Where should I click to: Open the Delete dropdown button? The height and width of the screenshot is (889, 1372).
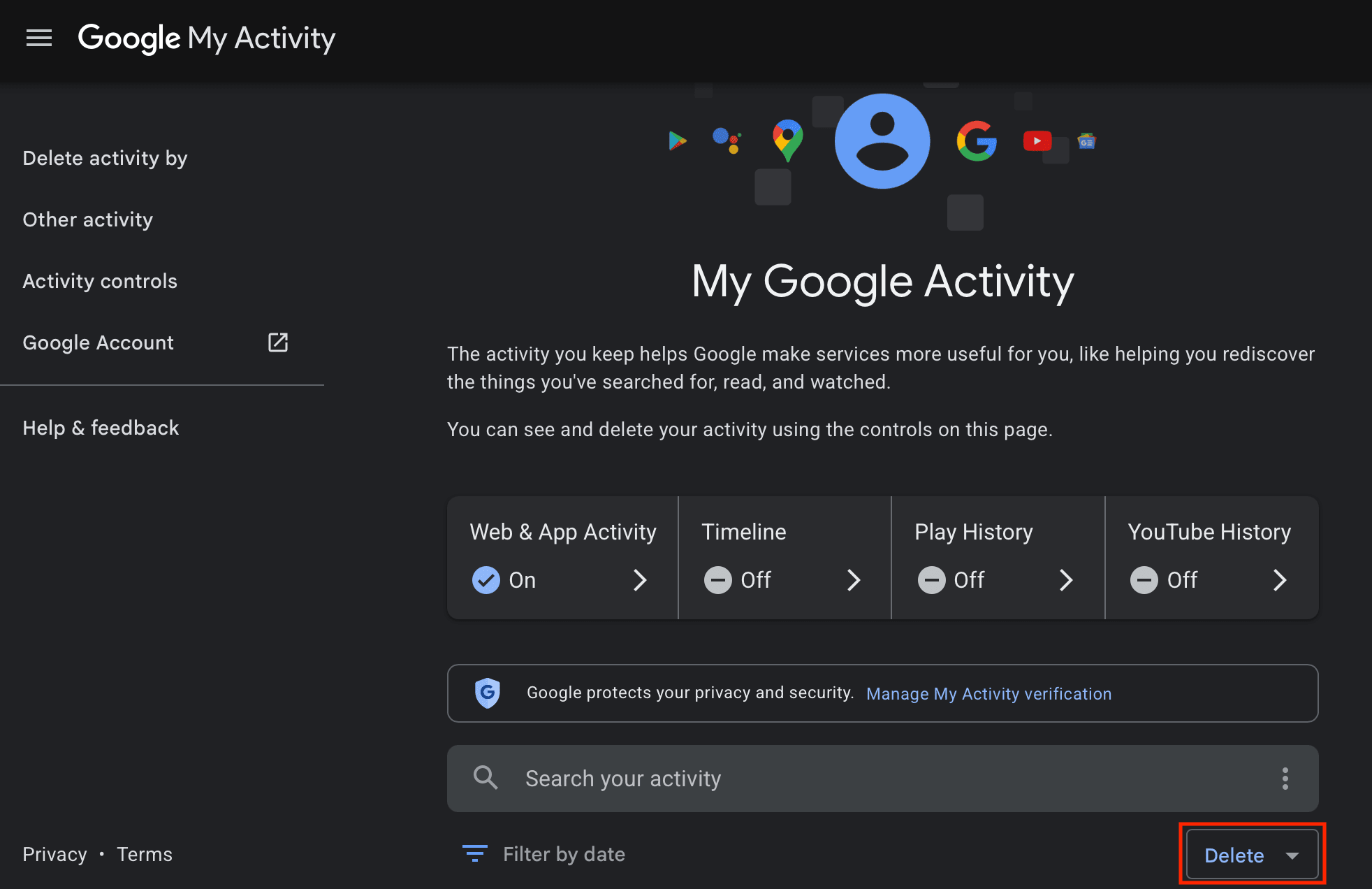(x=1253, y=855)
